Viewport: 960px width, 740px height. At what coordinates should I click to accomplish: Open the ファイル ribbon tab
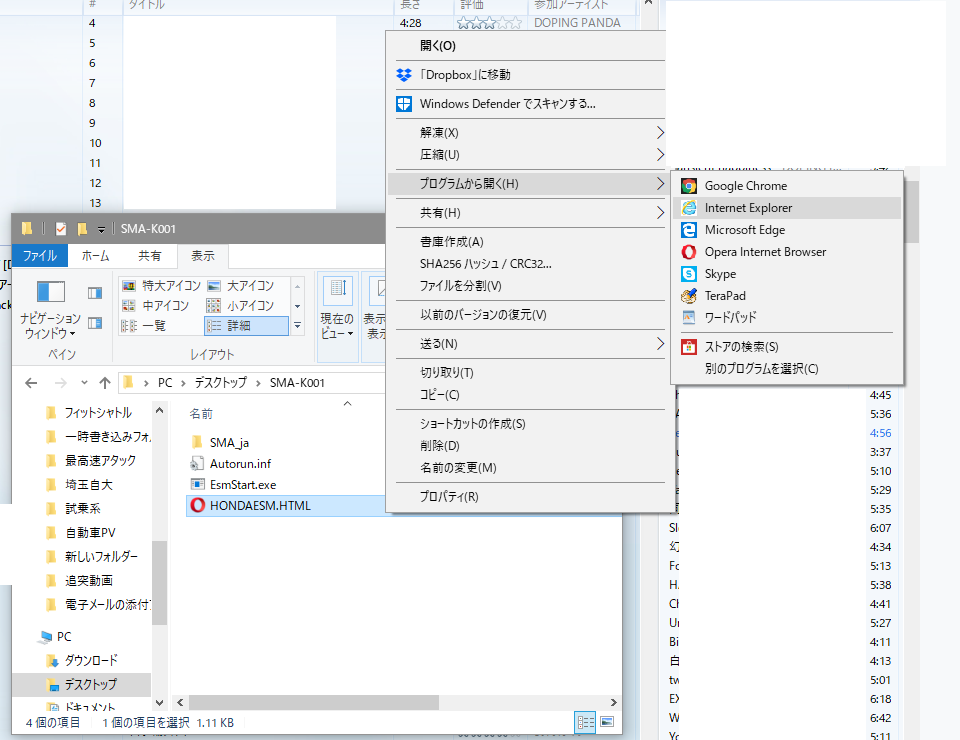coord(40,256)
